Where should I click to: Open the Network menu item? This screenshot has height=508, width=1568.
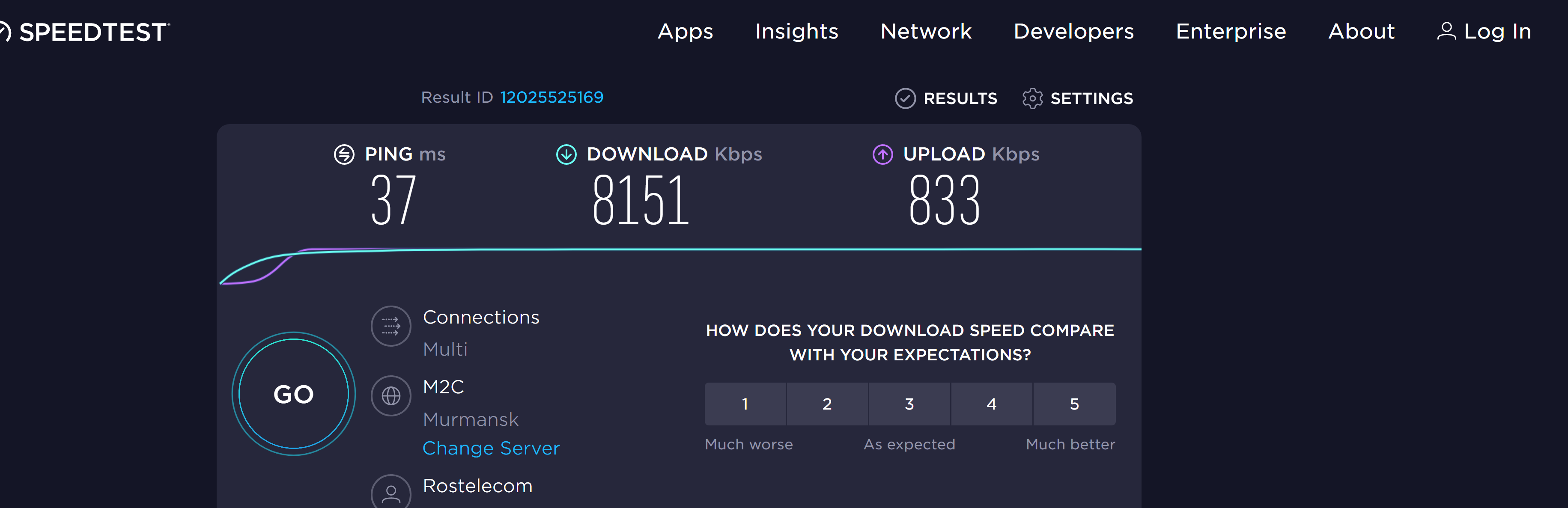point(926,32)
